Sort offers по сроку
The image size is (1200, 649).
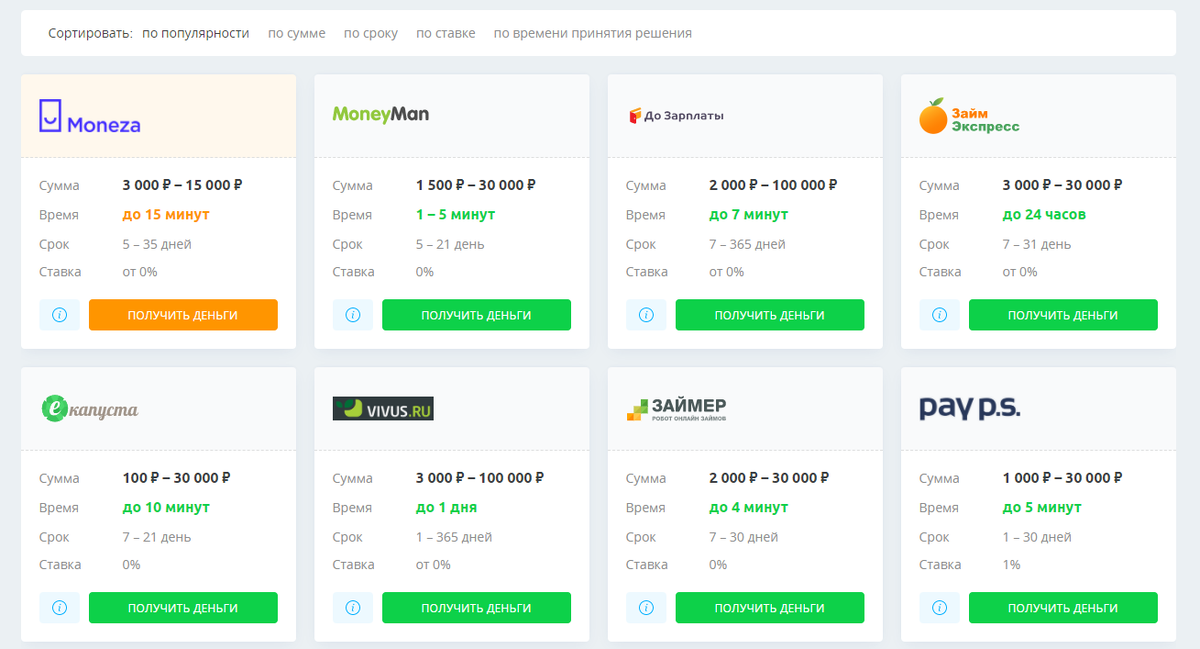pyautogui.click(x=371, y=33)
